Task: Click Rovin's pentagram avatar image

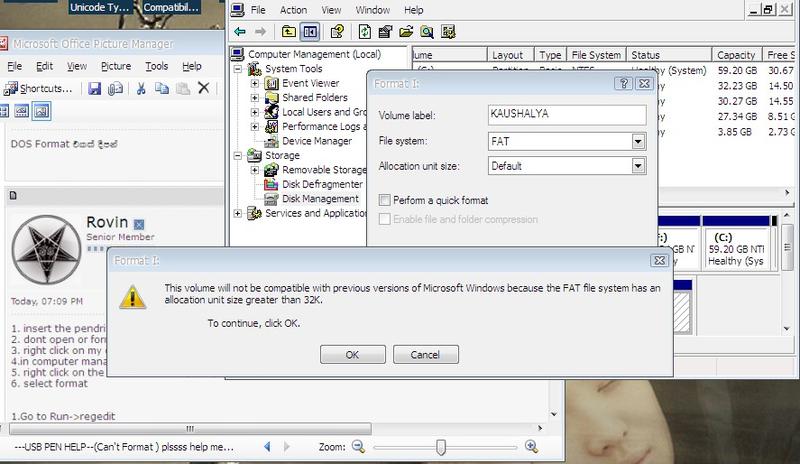Action: tap(46, 249)
